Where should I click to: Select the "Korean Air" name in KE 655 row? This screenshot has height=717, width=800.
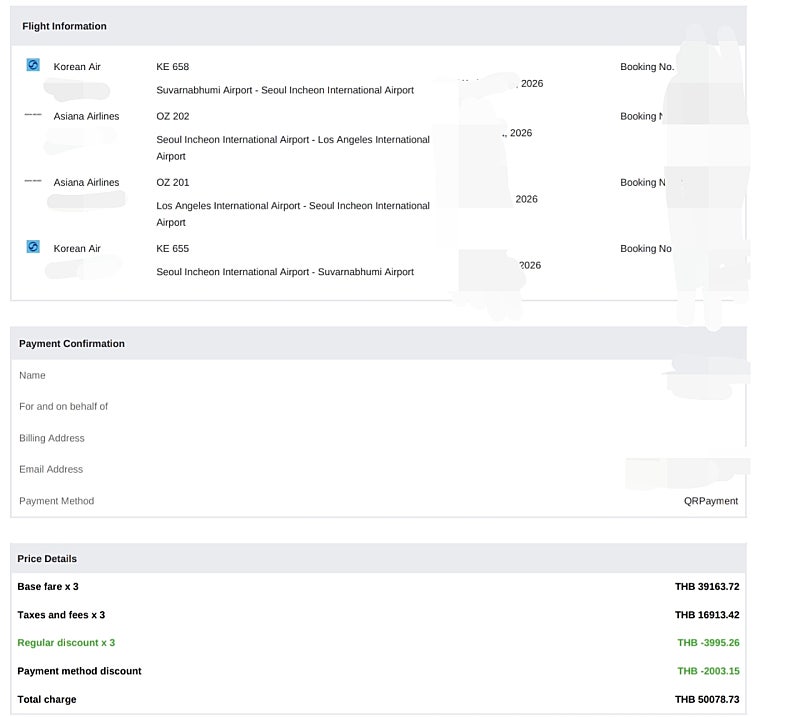[77, 249]
